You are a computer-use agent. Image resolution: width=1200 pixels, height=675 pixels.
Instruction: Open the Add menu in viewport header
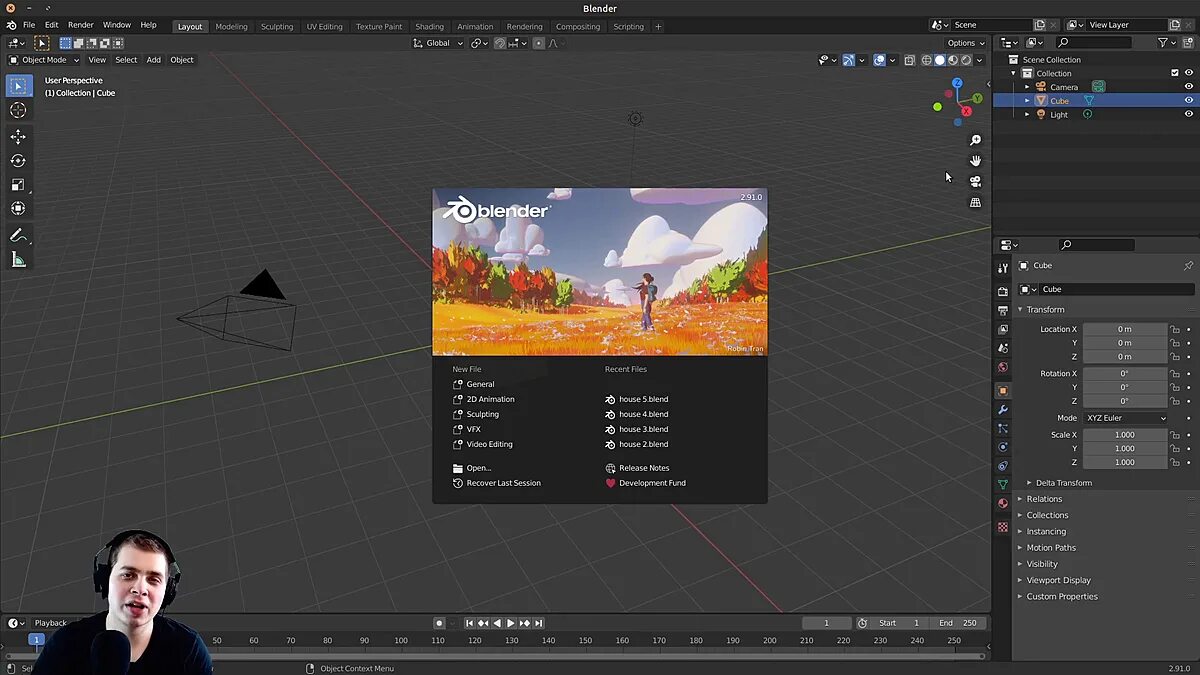coord(154,60)
